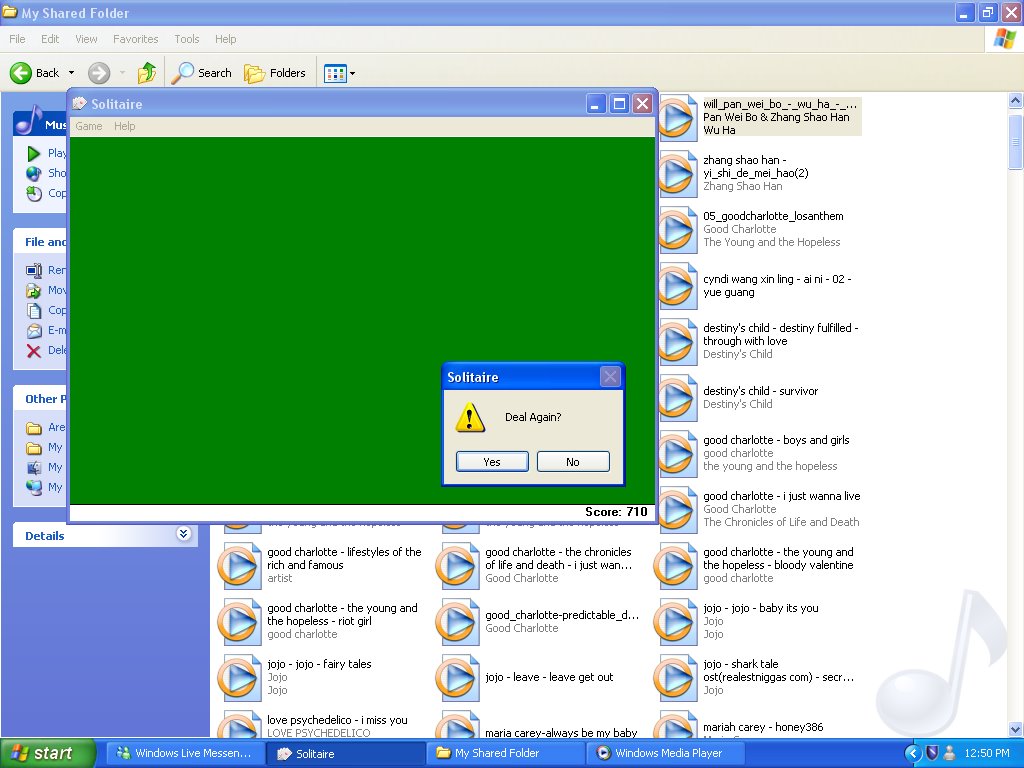Select good charlotte bloody valentine file icon
This screenshot has width=1024, height=768.
click(x=675, y=566)
